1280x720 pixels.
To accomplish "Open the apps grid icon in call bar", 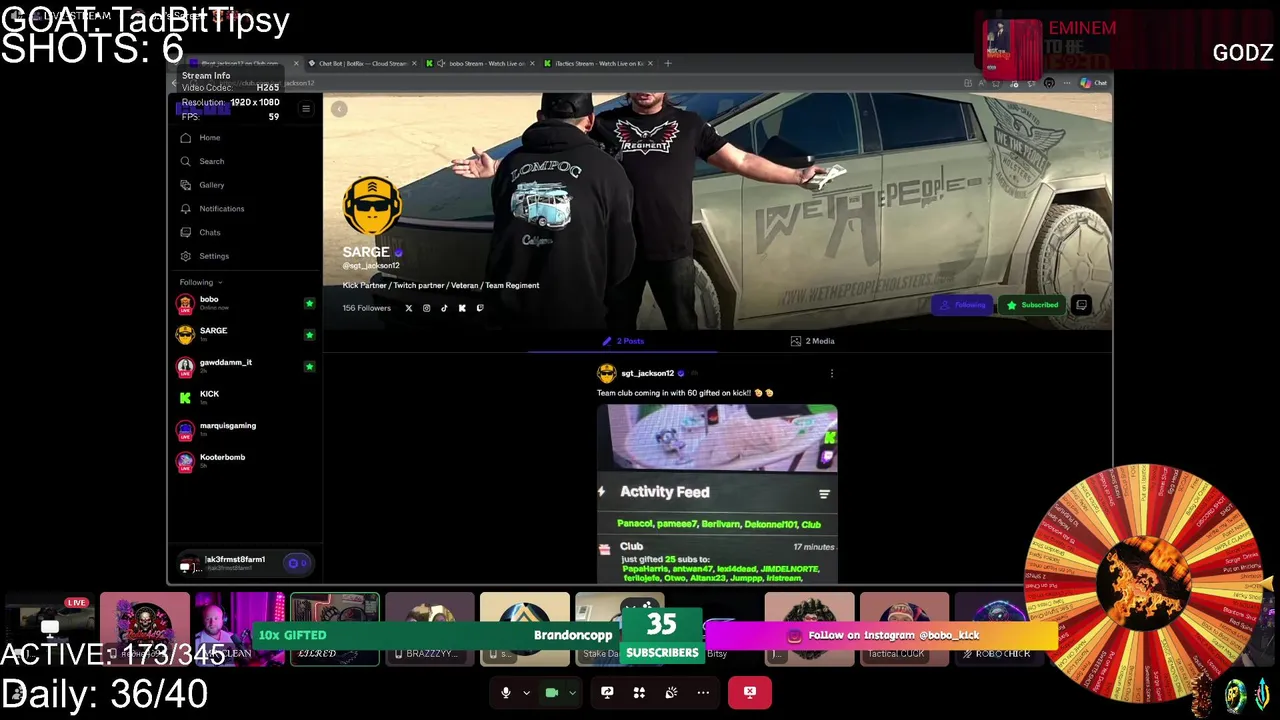I will [x=639, y=692].
